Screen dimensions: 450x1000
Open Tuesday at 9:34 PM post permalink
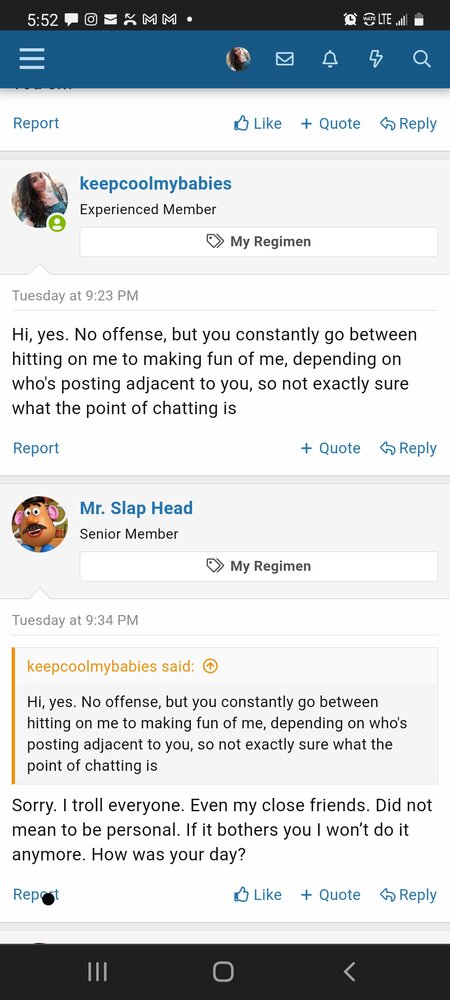click(x=75, y=620)
